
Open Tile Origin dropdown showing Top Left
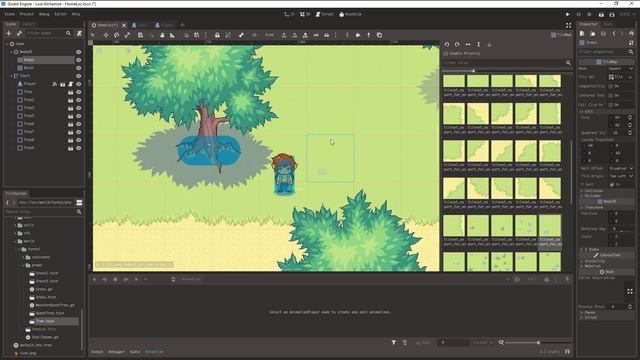[621, 176]
